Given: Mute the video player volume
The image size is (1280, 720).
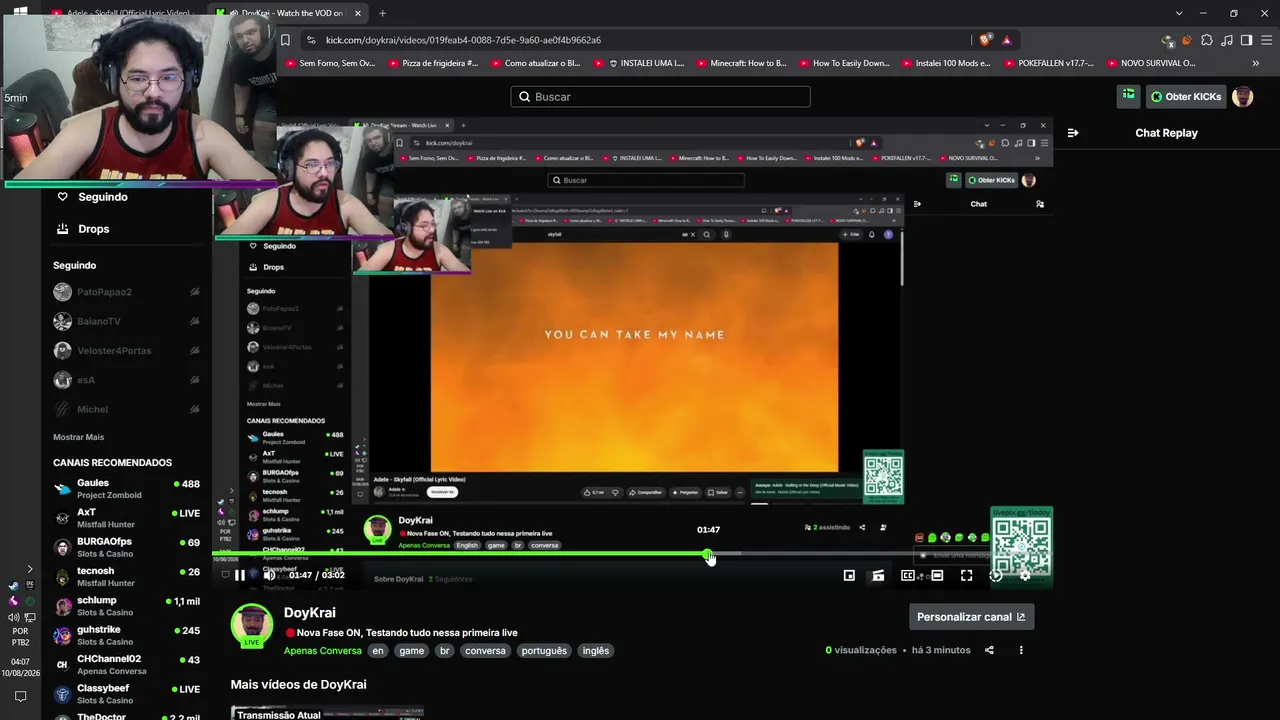Looking at the screenshot, I should click(x=269, y=575).
